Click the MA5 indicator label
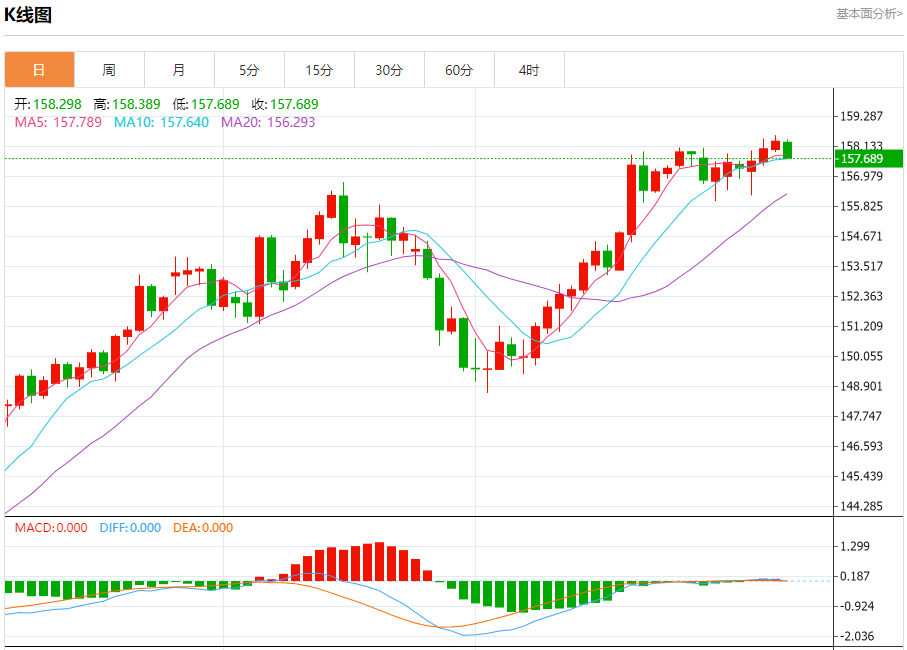 click(58, 122)
